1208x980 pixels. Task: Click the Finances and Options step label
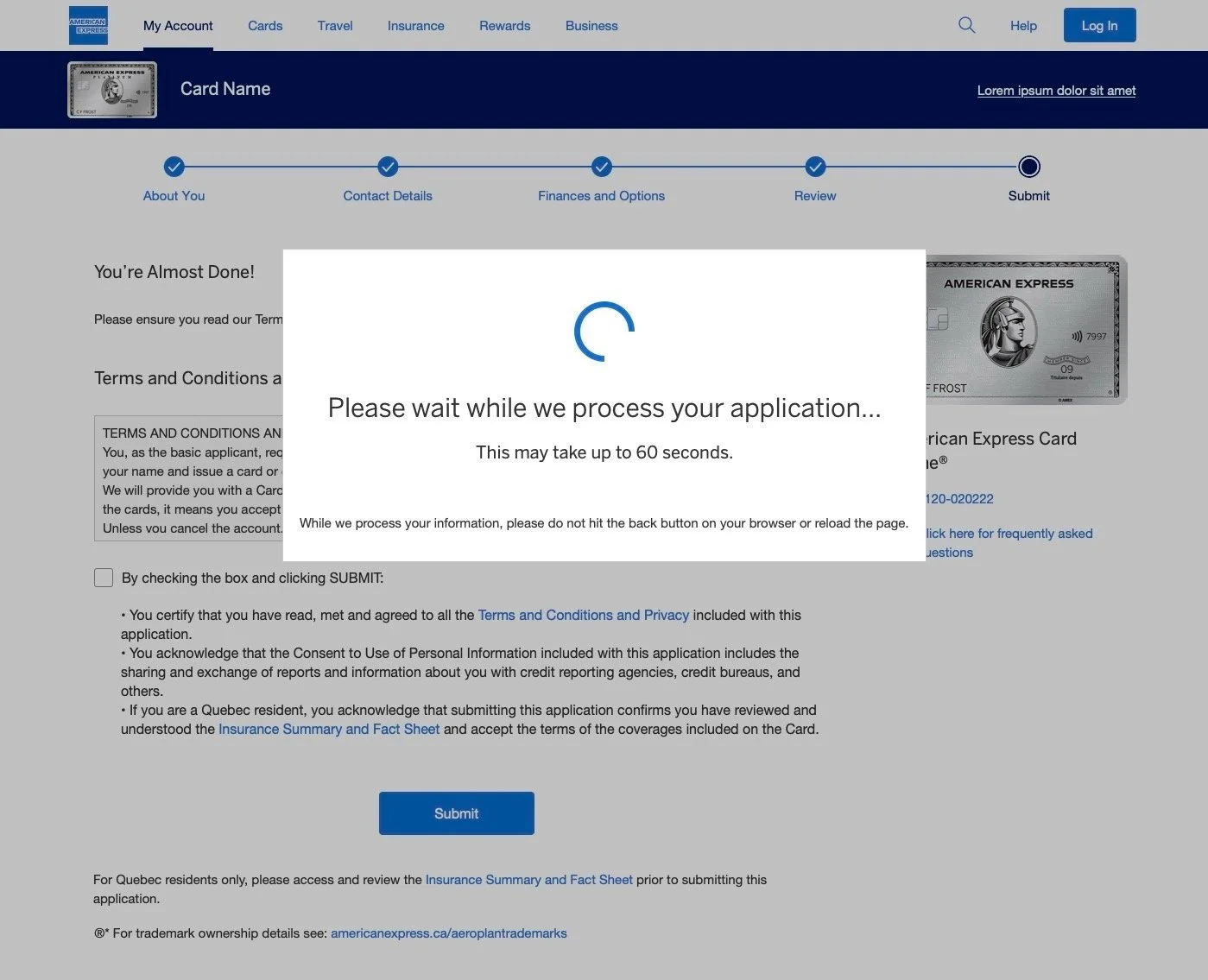click(x=602, y=196)
